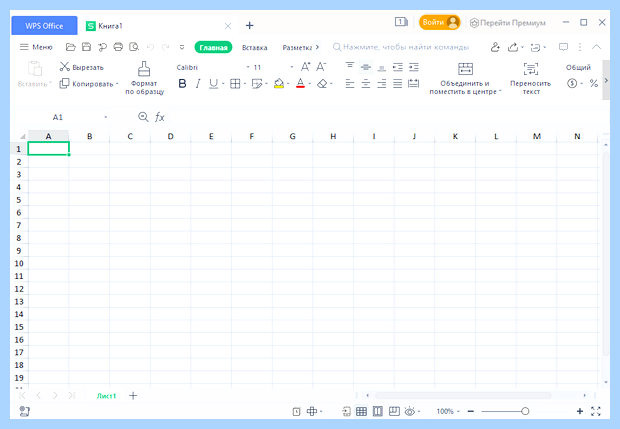
Task: Align text to bottom
Action: 382,68
